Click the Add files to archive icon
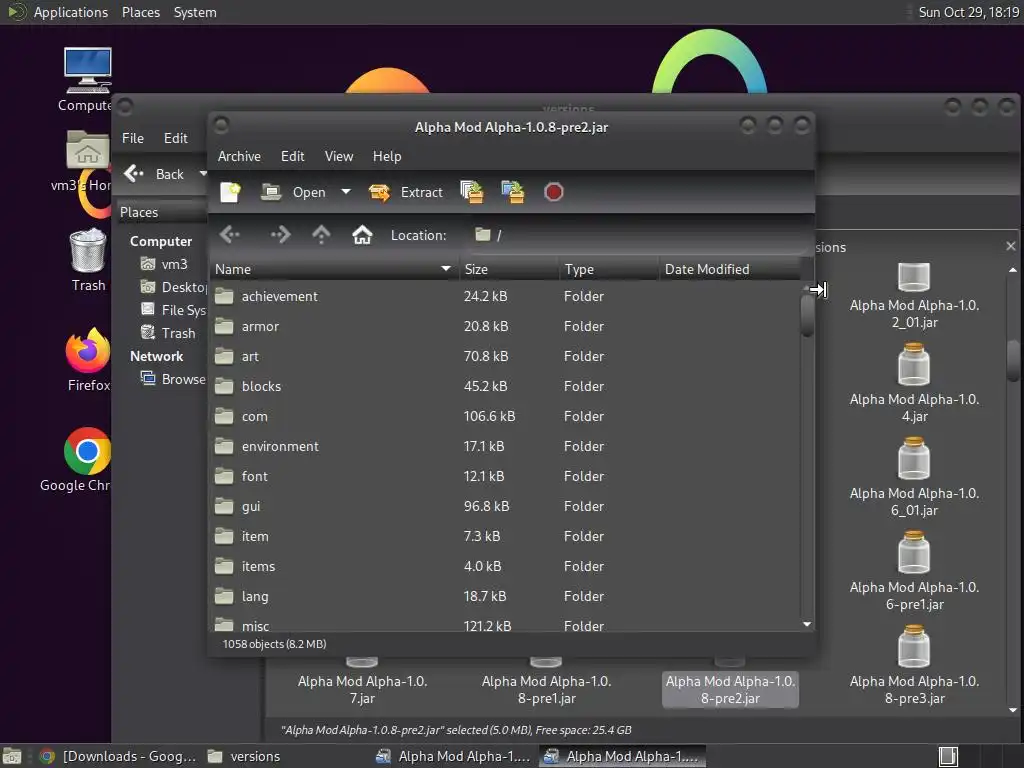The image size is (1024, 768). click(x=472, y=192)
